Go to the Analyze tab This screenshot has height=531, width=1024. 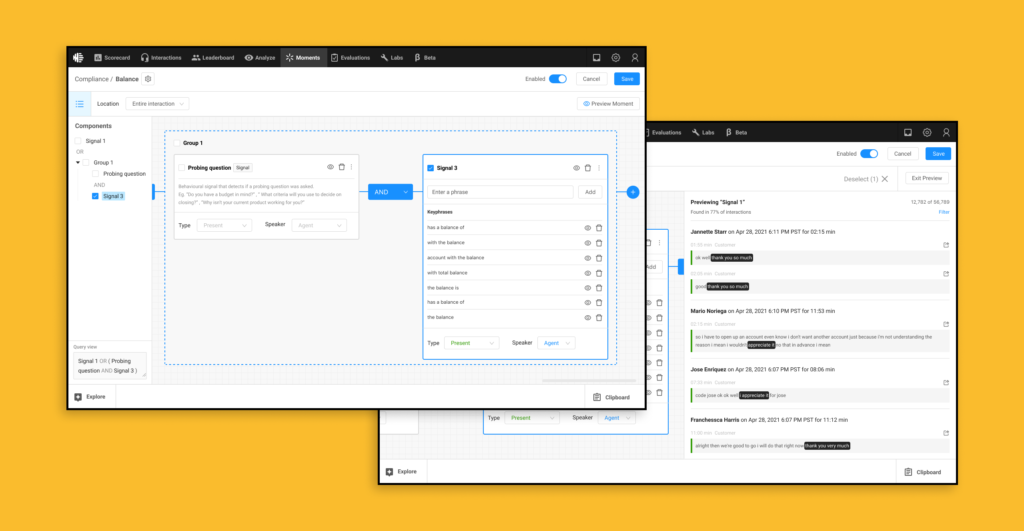(260, 58)
